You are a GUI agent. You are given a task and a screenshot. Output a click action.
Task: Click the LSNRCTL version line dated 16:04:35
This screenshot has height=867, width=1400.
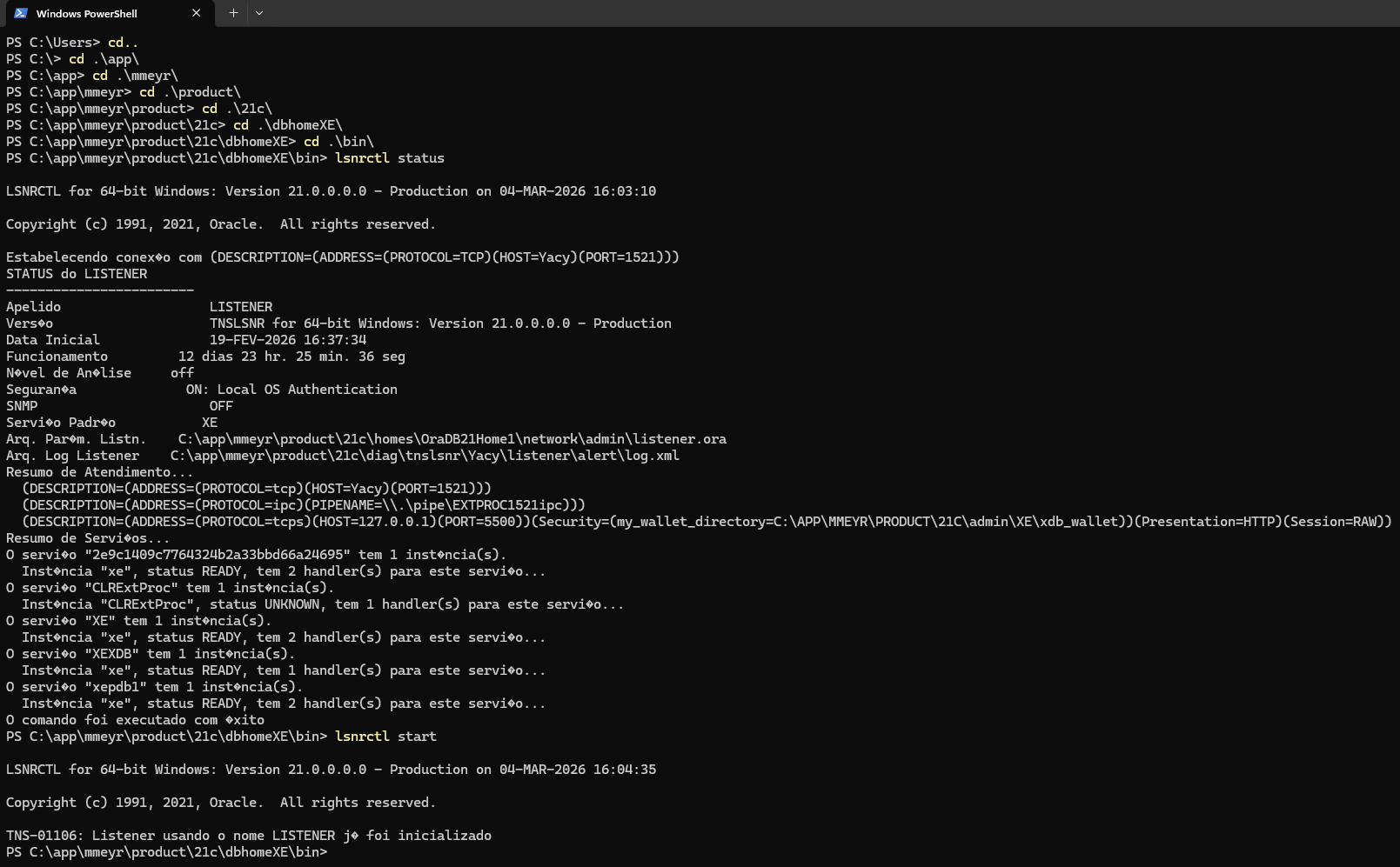point(331,770)
